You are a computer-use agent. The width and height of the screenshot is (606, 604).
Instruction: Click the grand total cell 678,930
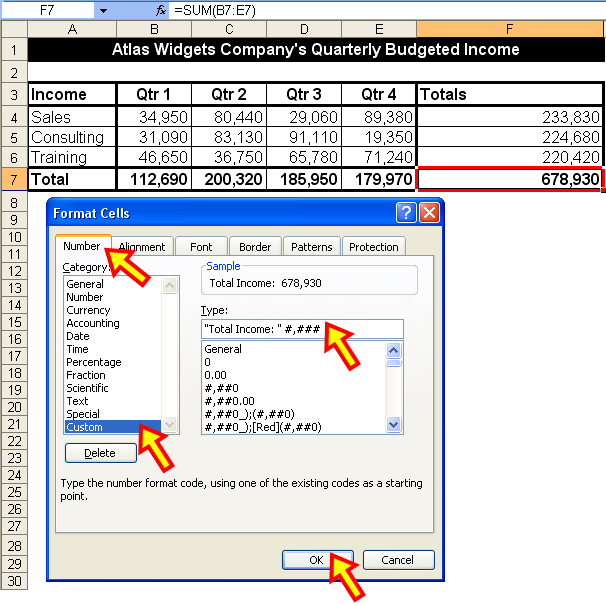(510, 179)
